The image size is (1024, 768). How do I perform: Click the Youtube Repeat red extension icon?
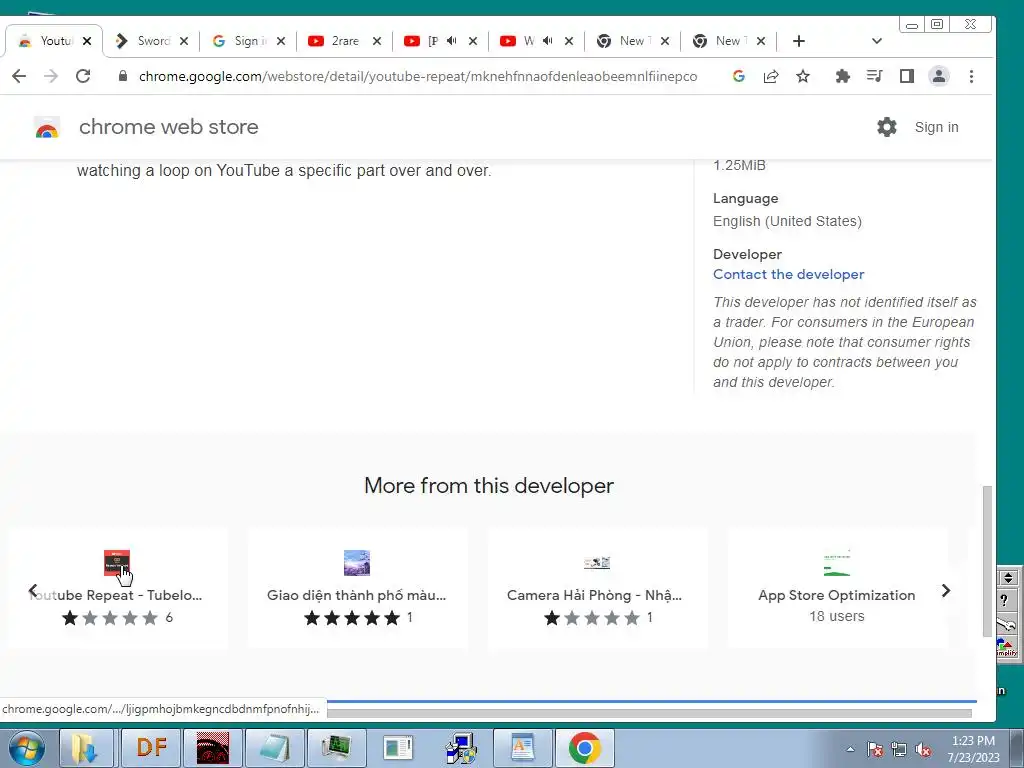[x=117, y=562]
